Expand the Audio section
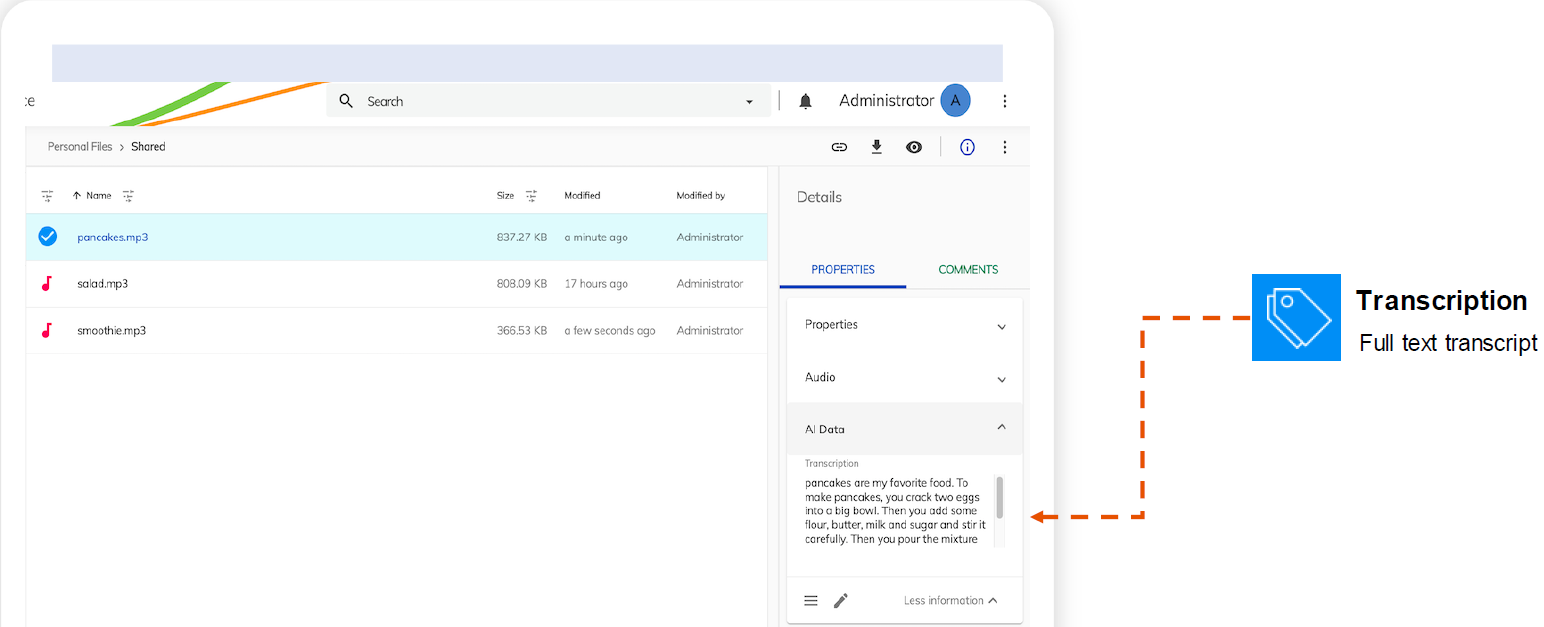The width and height of the screenshot is (1544, 627). click(x=1001, y=379)
